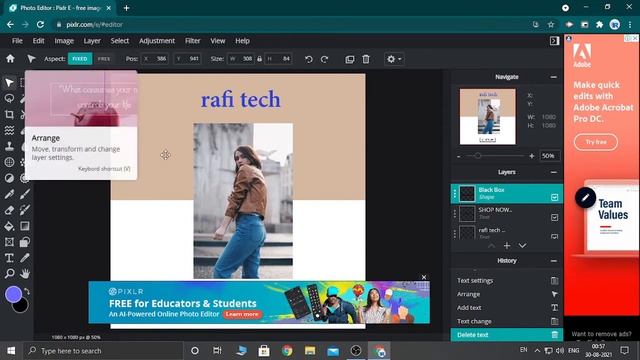Select the Fill bucket tool
Screen dimensions: 640x360
9,226
